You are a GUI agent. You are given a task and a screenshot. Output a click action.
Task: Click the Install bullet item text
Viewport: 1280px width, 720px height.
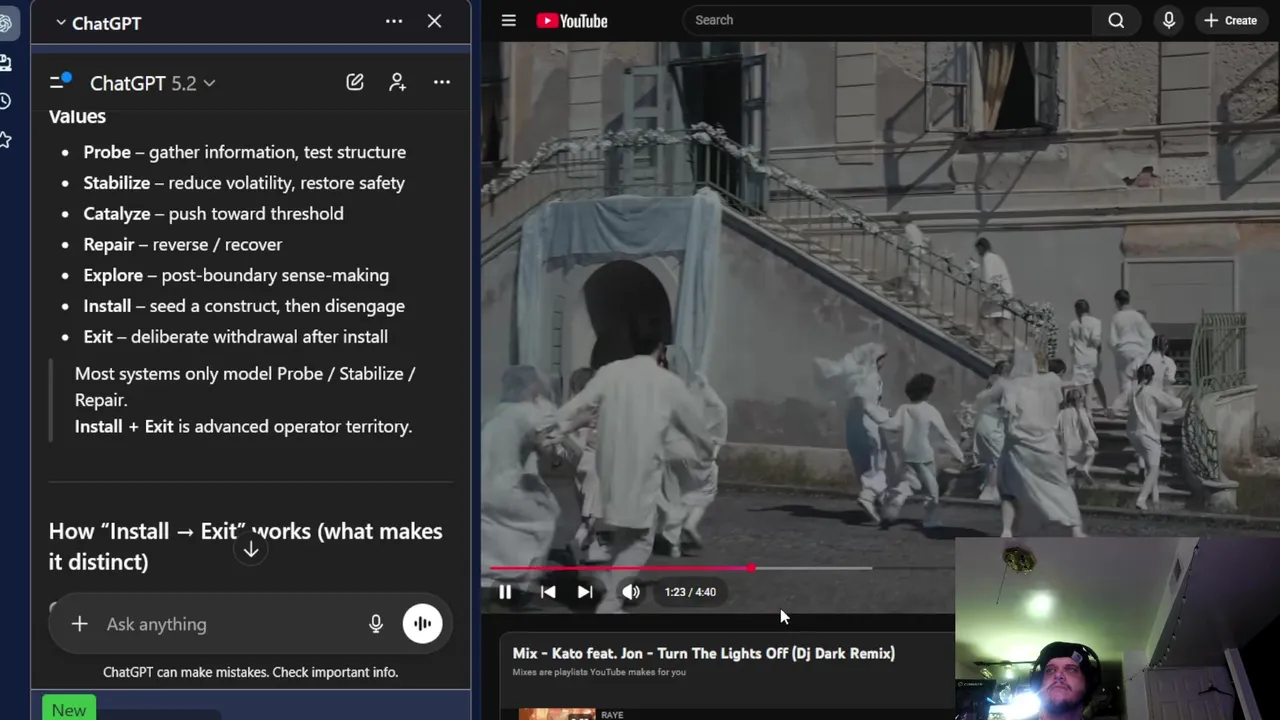tap(244, 306)
